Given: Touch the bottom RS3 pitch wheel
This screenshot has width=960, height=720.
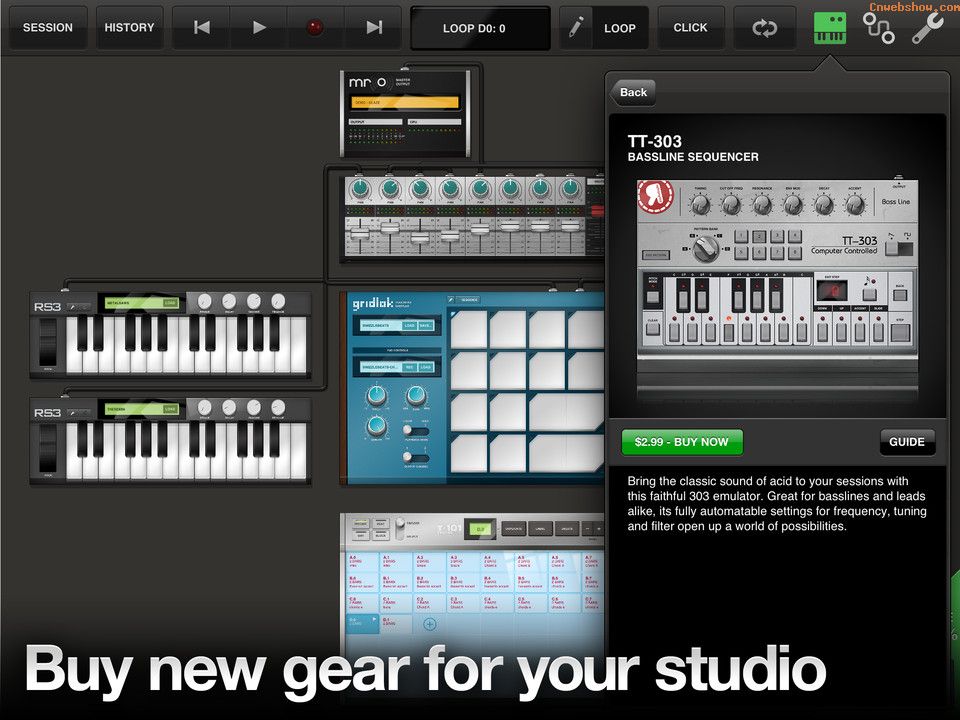Looking at the screenshot, I should [x=48, y=448].
